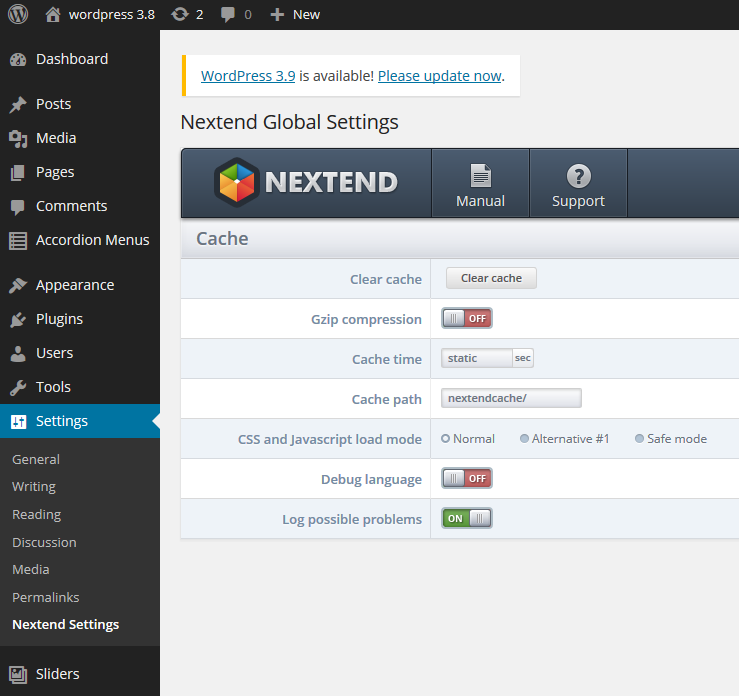Click the Tools wrench icon

(x=18, y=387)
